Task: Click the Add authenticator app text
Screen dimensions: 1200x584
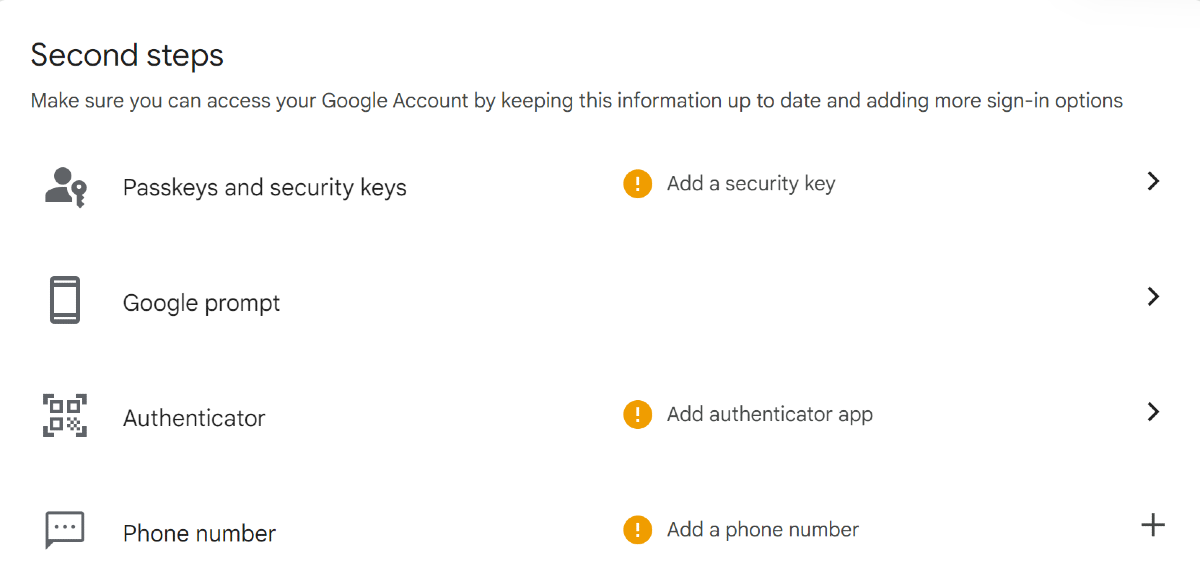Action: pos(769,414)
